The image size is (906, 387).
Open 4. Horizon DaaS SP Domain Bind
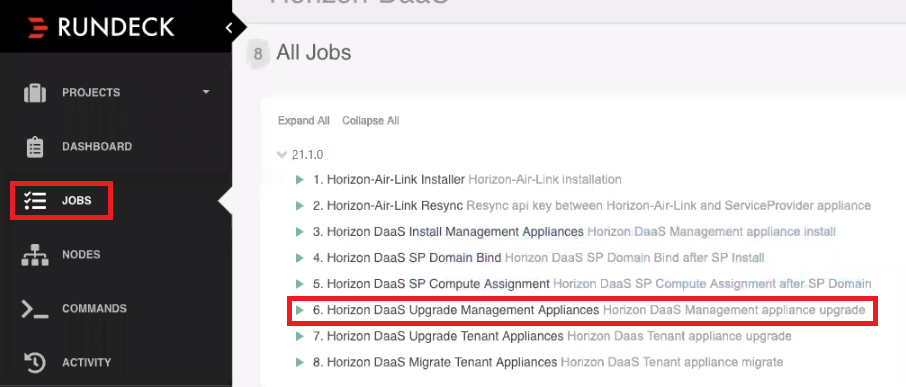pos(407,258)
